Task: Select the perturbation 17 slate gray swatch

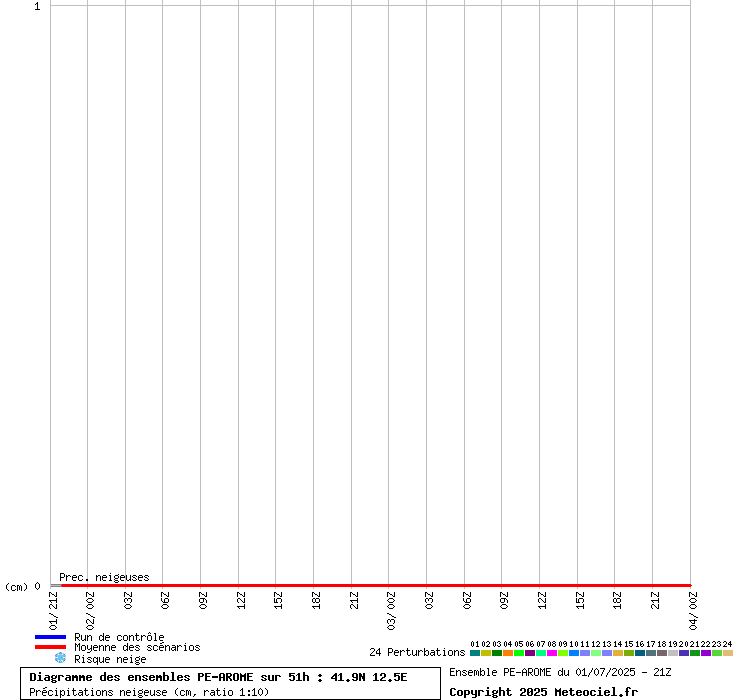Action: [651, 653]
